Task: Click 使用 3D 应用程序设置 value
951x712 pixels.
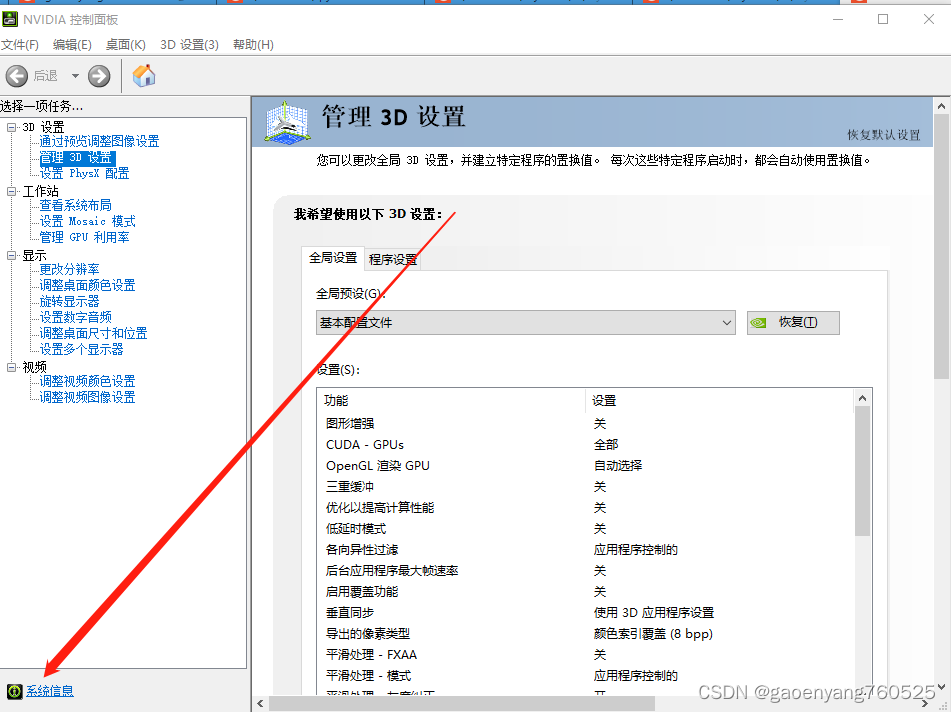Action: 654,613
